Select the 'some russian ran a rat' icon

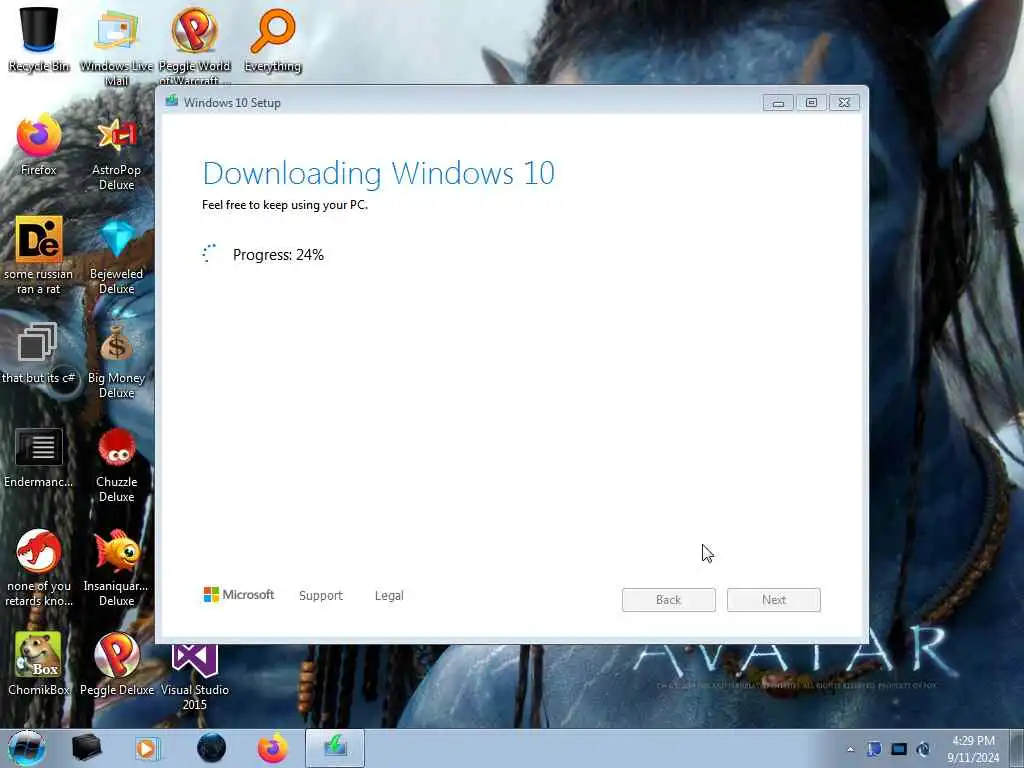pyautogui.click(x=39, y=255)
